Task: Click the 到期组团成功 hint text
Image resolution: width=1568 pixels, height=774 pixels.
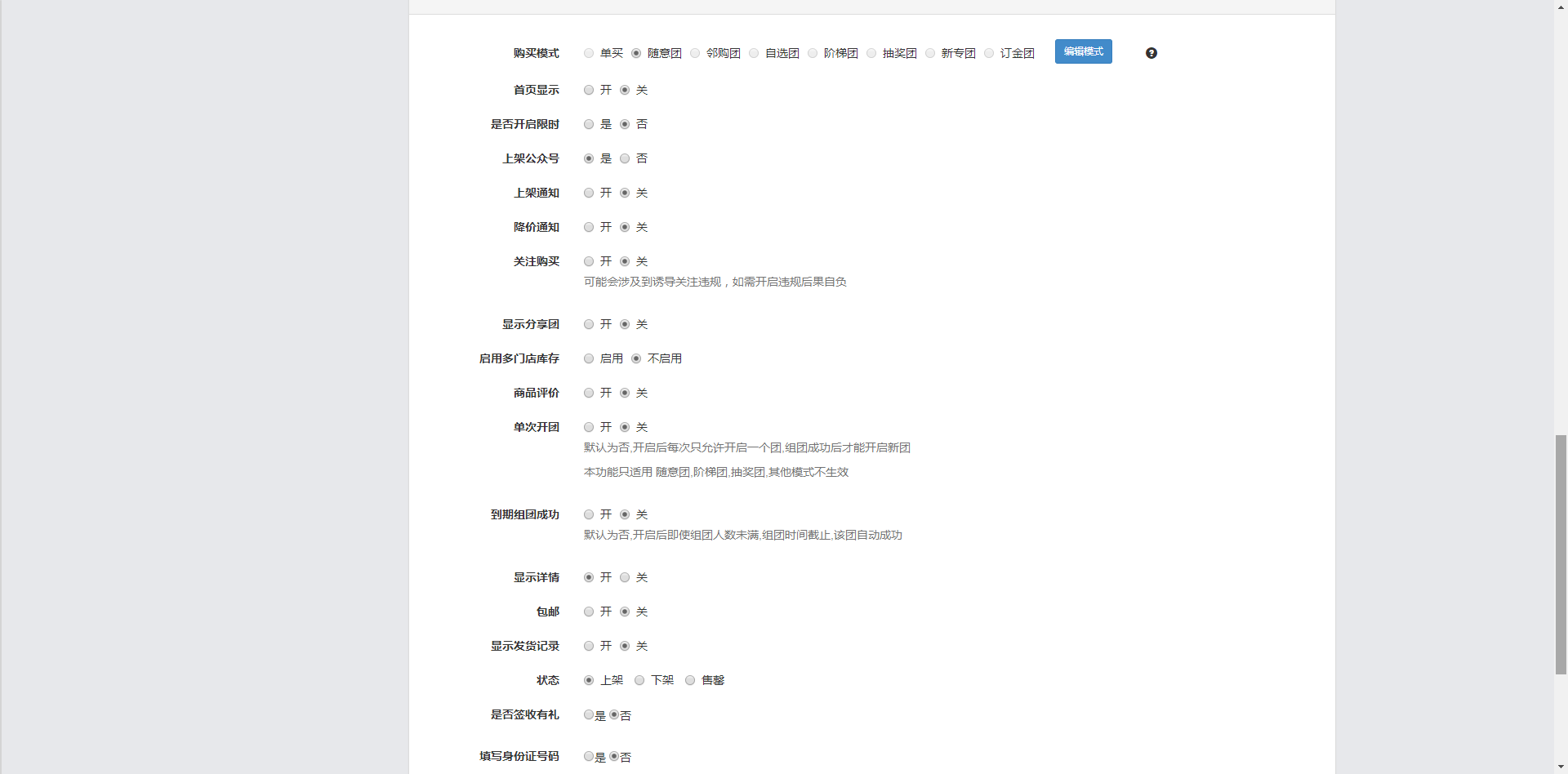Action: 743,535
